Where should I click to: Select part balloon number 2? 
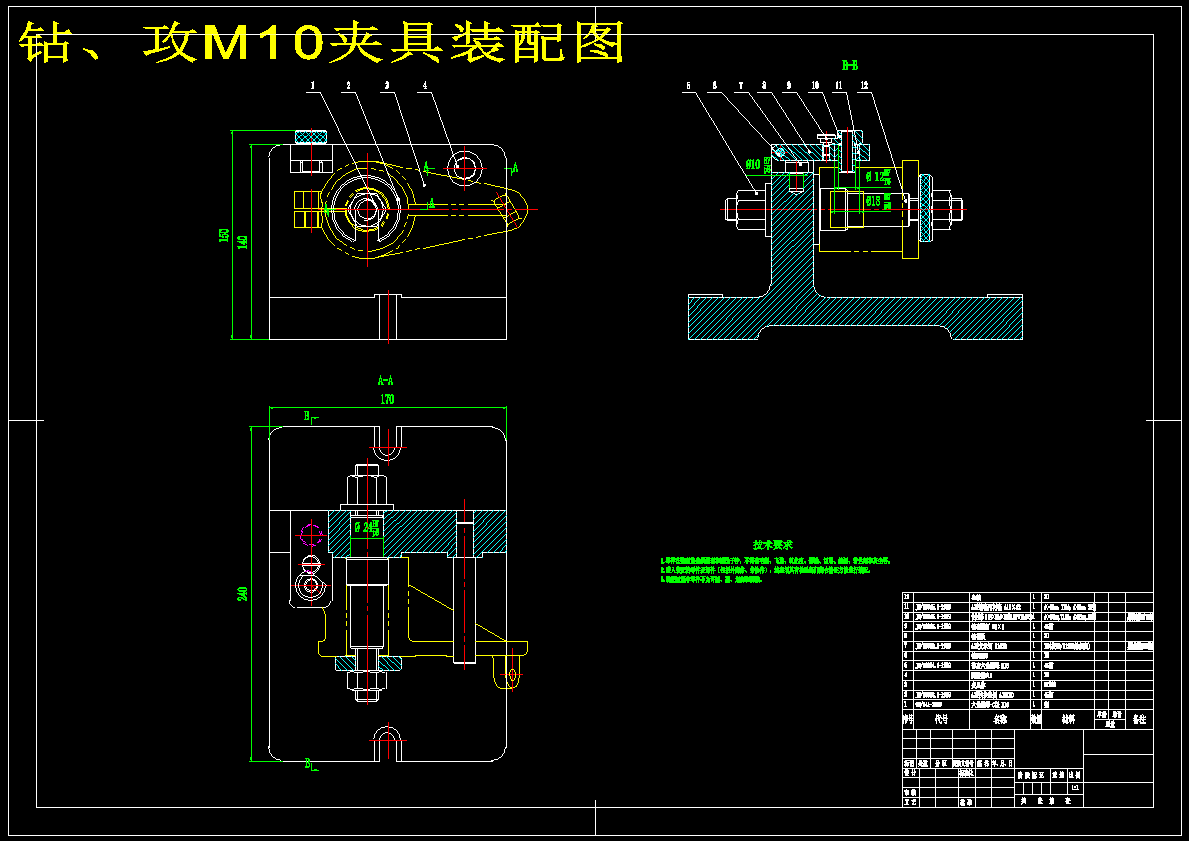point(349,86)
